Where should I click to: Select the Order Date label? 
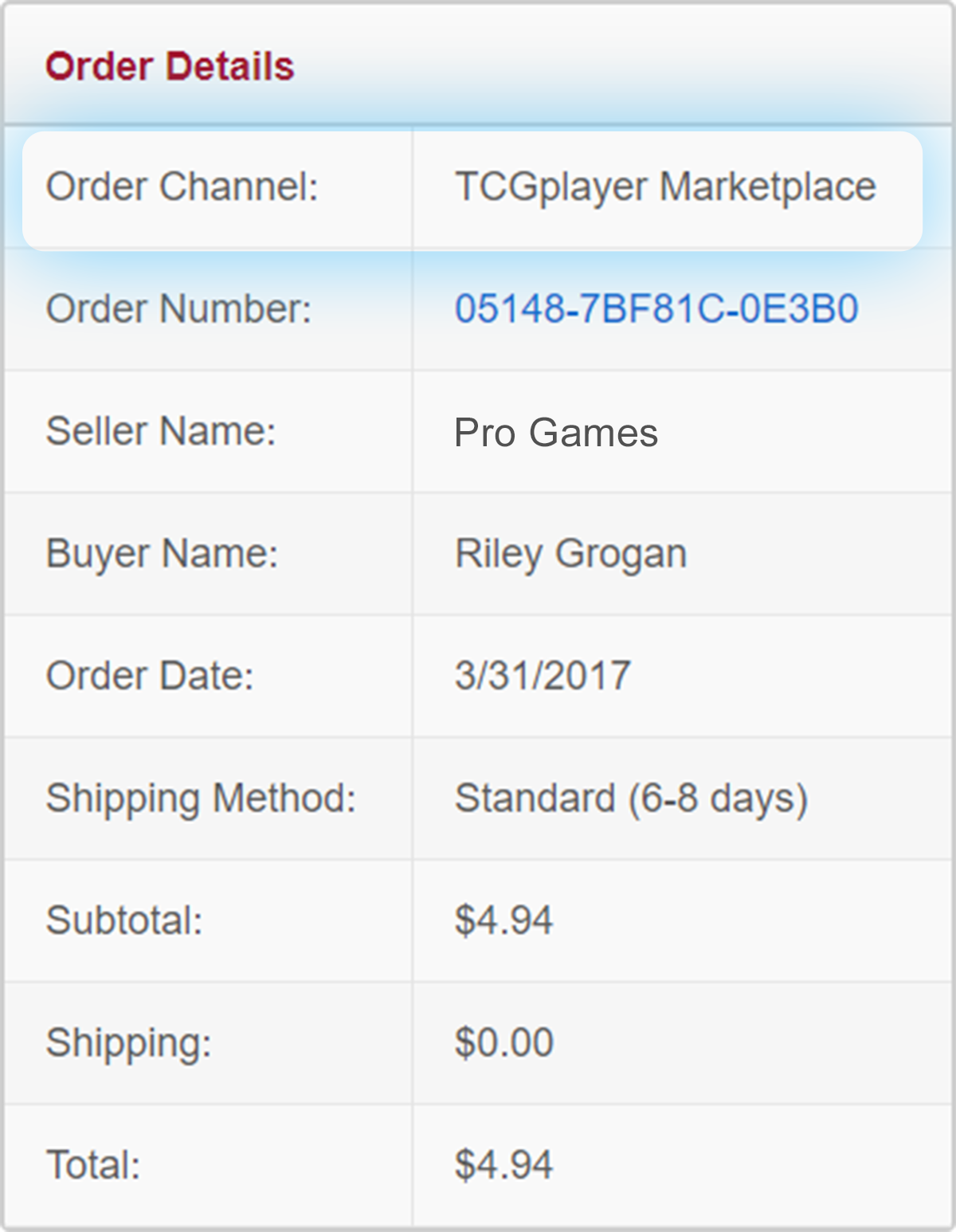click(x=150, y=676)
